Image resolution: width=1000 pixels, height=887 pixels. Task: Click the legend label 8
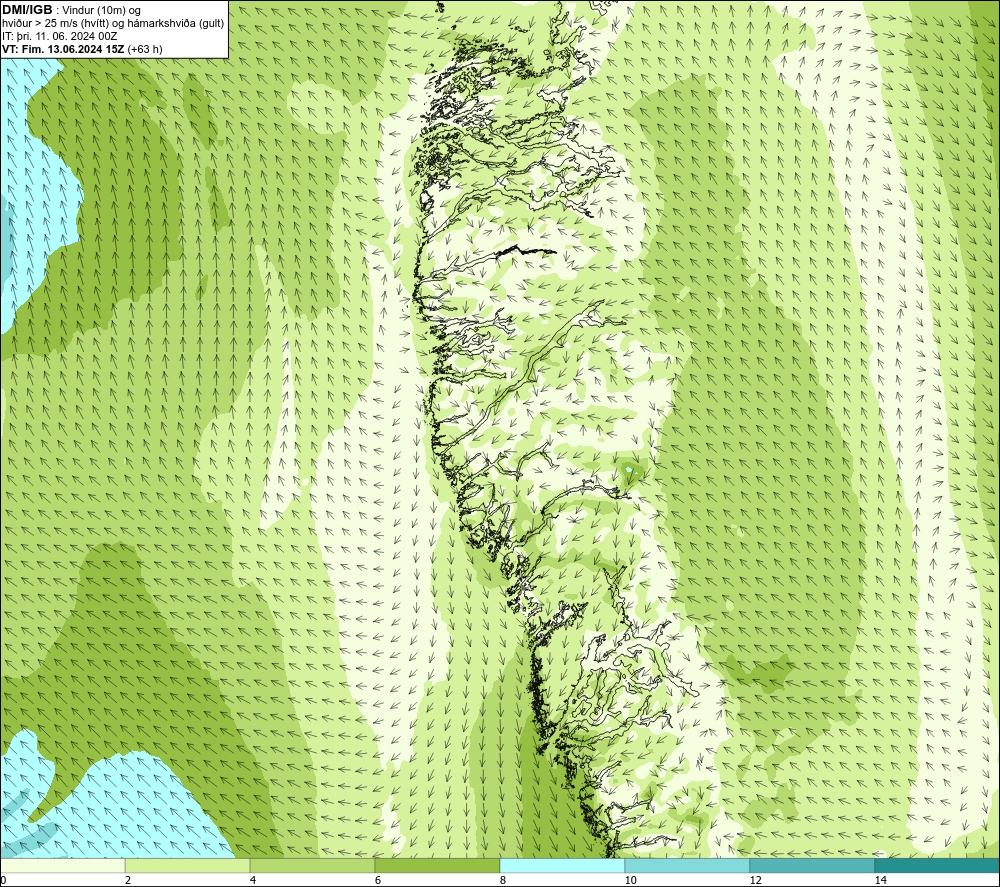click(x=503, y=880)
